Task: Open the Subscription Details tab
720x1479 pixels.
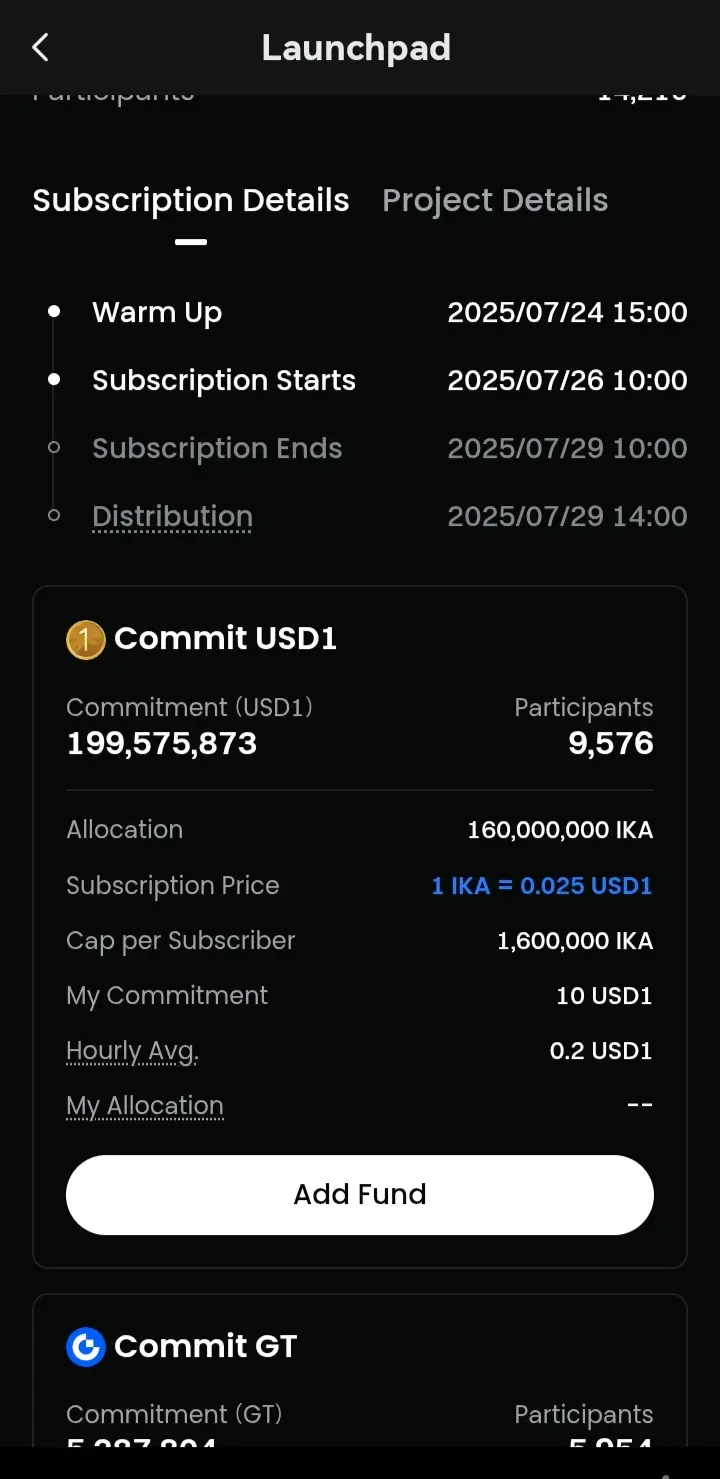Action: [191, 200]
